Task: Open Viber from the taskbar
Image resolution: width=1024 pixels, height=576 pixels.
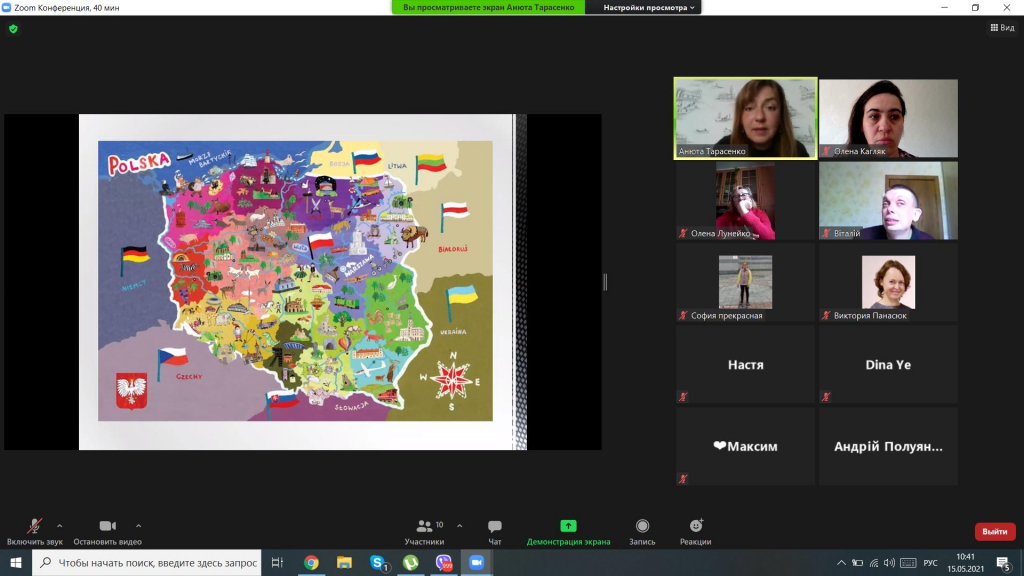Action: (443, 562)
